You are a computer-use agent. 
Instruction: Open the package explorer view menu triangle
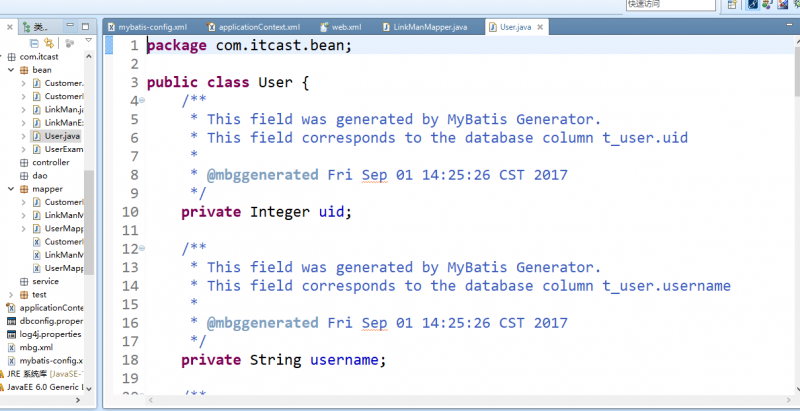pyautogui.click(x=88, y=40)
